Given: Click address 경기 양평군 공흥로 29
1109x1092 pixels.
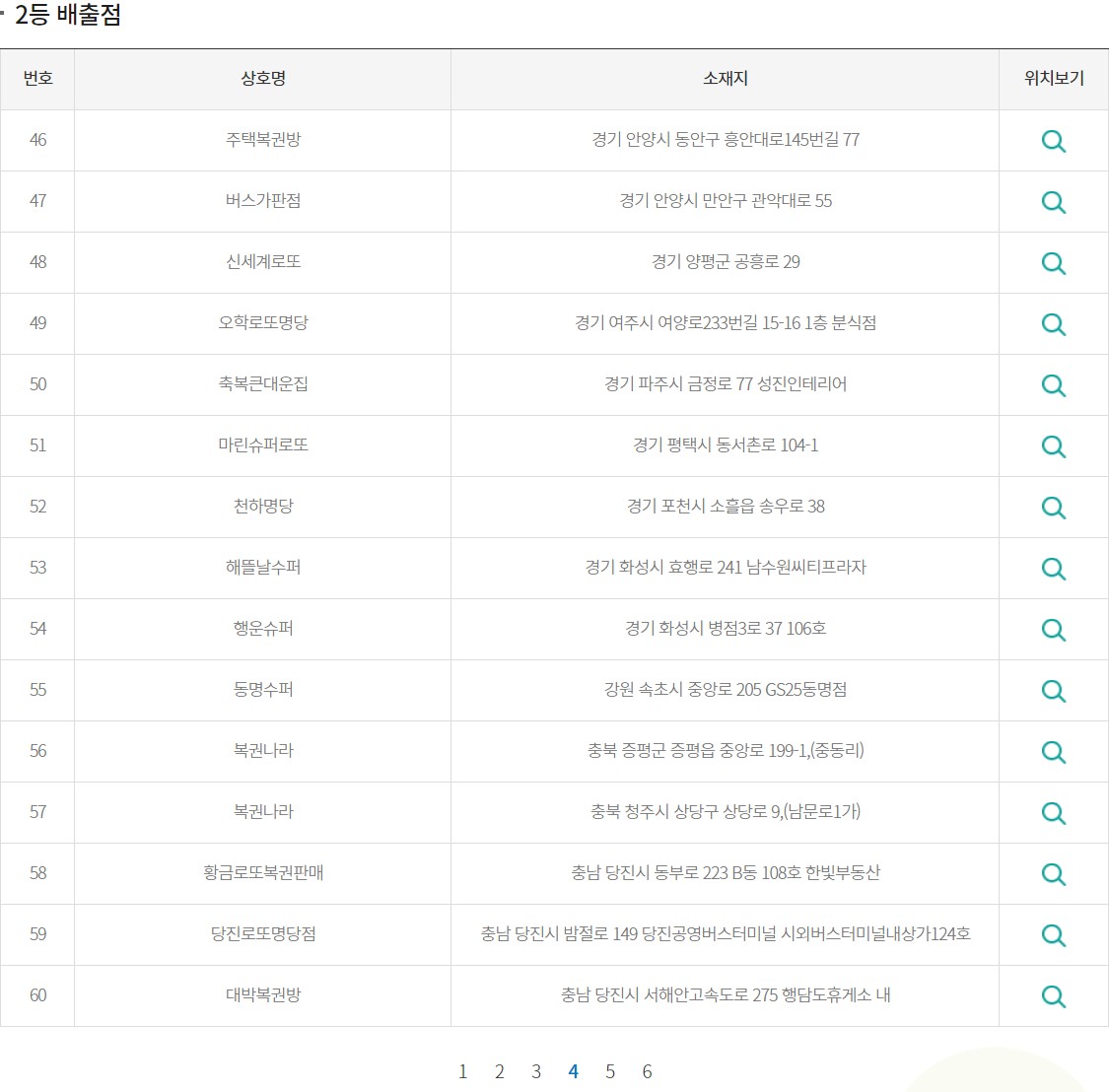Looking at the screenshot, I should click(x=726, y=262).
